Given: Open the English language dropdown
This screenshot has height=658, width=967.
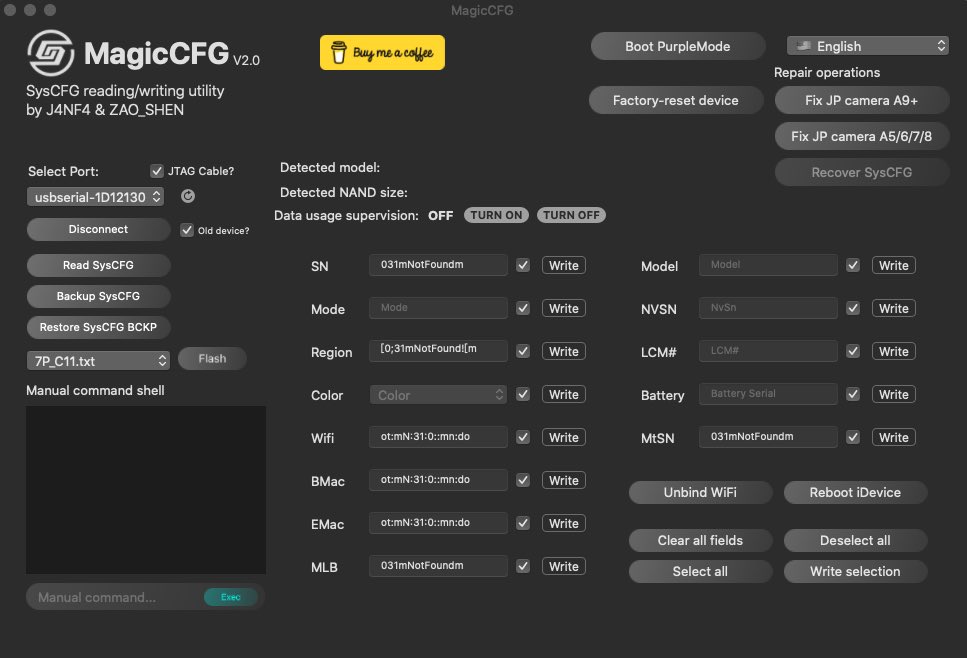Looking at the screenshot, I should 868,46.
